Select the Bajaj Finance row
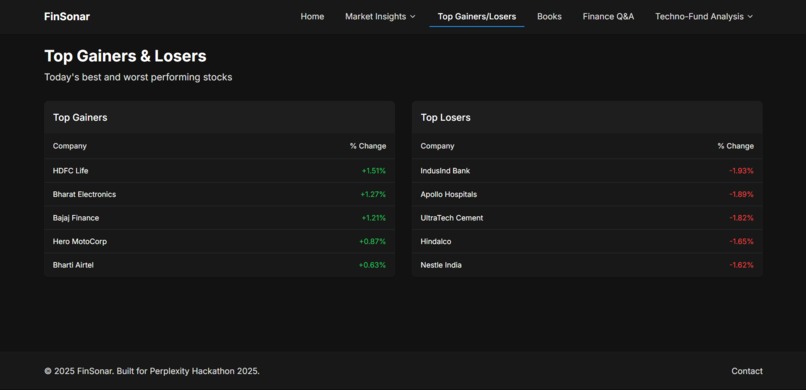806x390 pixels. 219,218
